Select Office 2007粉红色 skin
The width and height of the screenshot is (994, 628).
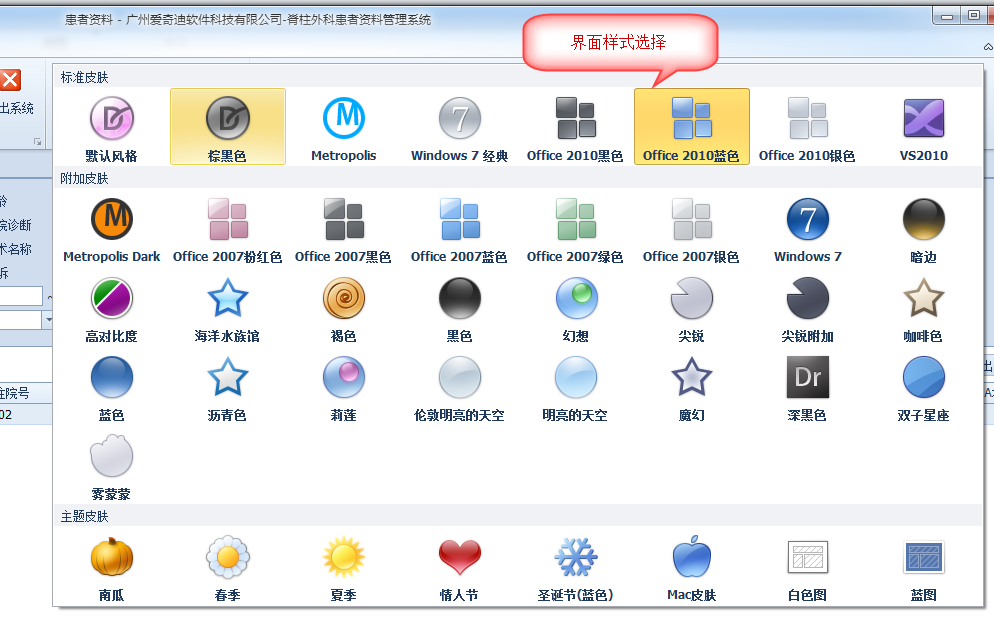coord(228,230)
